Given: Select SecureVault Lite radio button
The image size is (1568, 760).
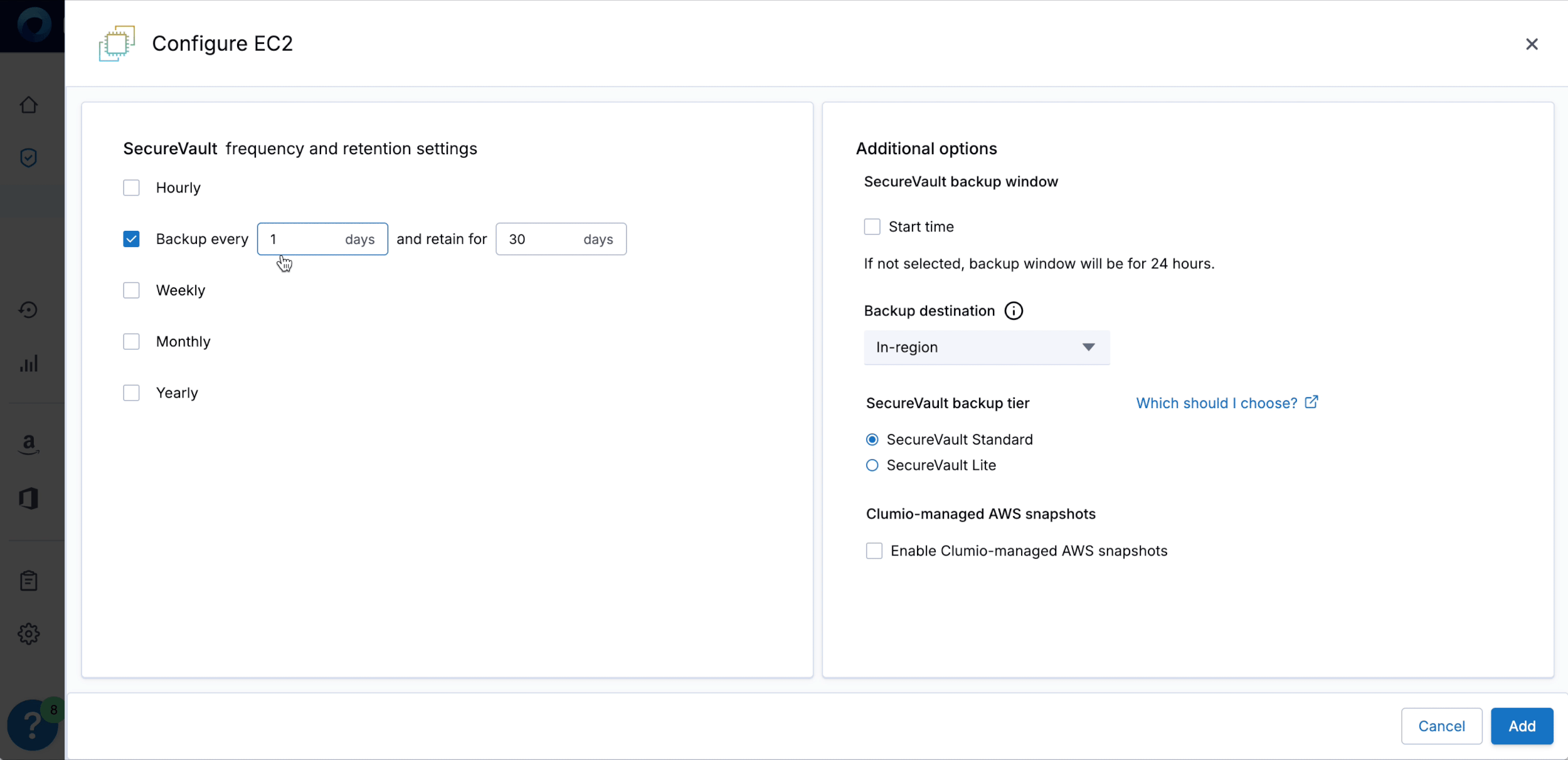Looking at the screenshot, I should 872,465.
